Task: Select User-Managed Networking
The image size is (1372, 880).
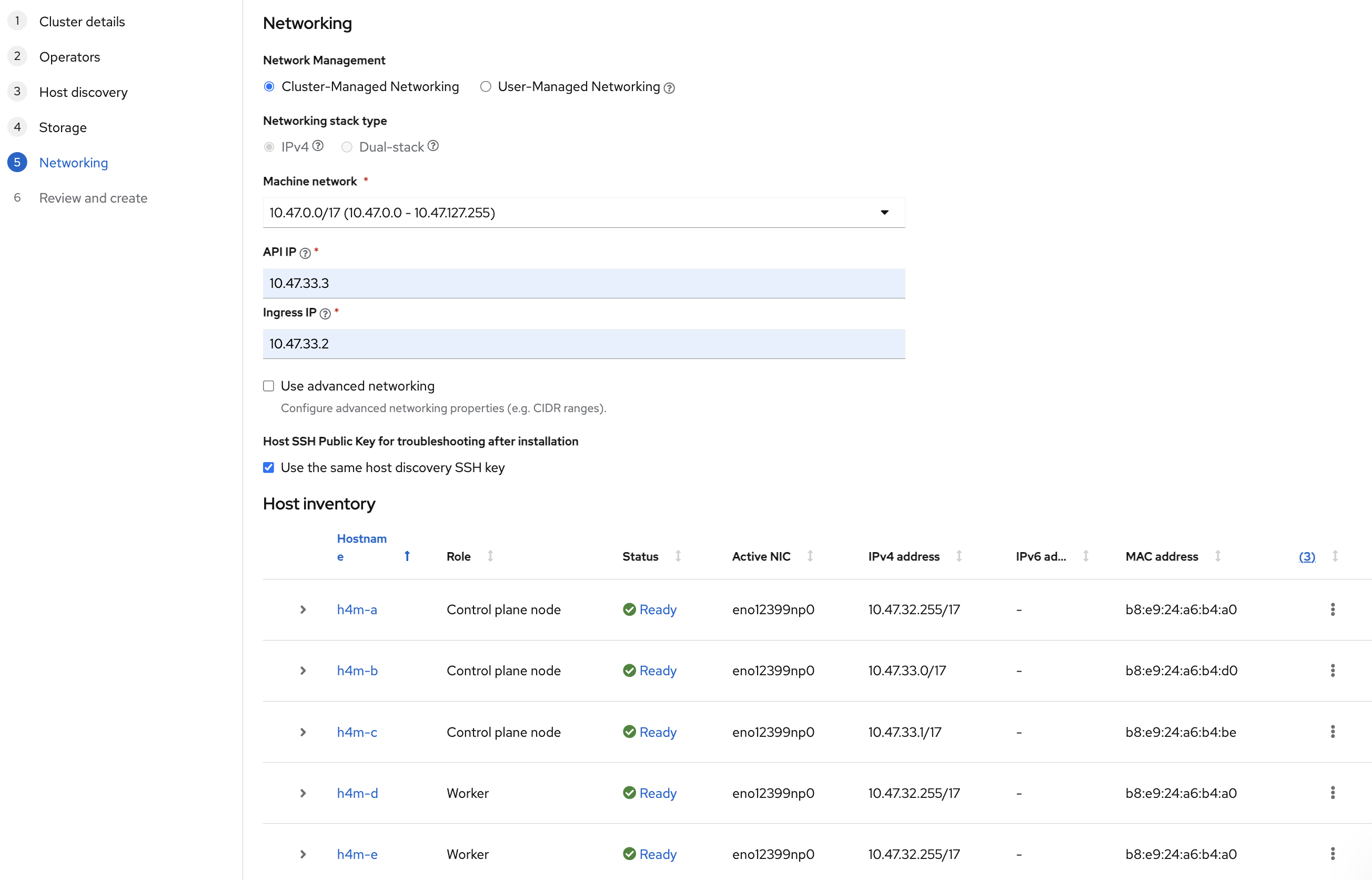Action: click(x=486, y=86)
